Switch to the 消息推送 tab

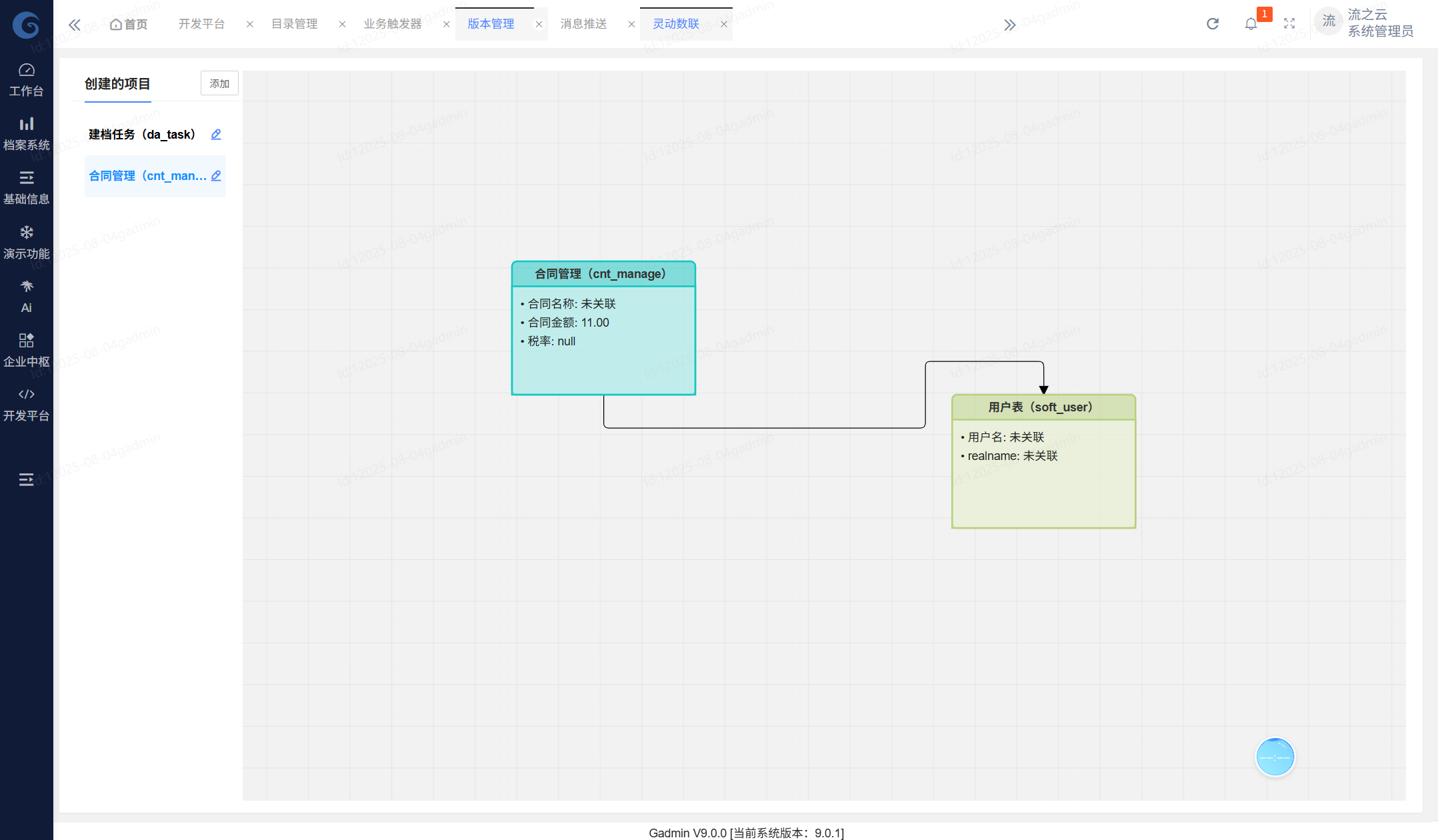(x=583, y=24)
